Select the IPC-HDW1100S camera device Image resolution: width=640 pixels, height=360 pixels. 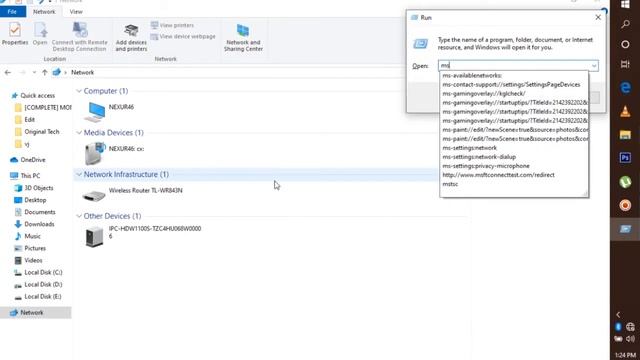(142, 236)
